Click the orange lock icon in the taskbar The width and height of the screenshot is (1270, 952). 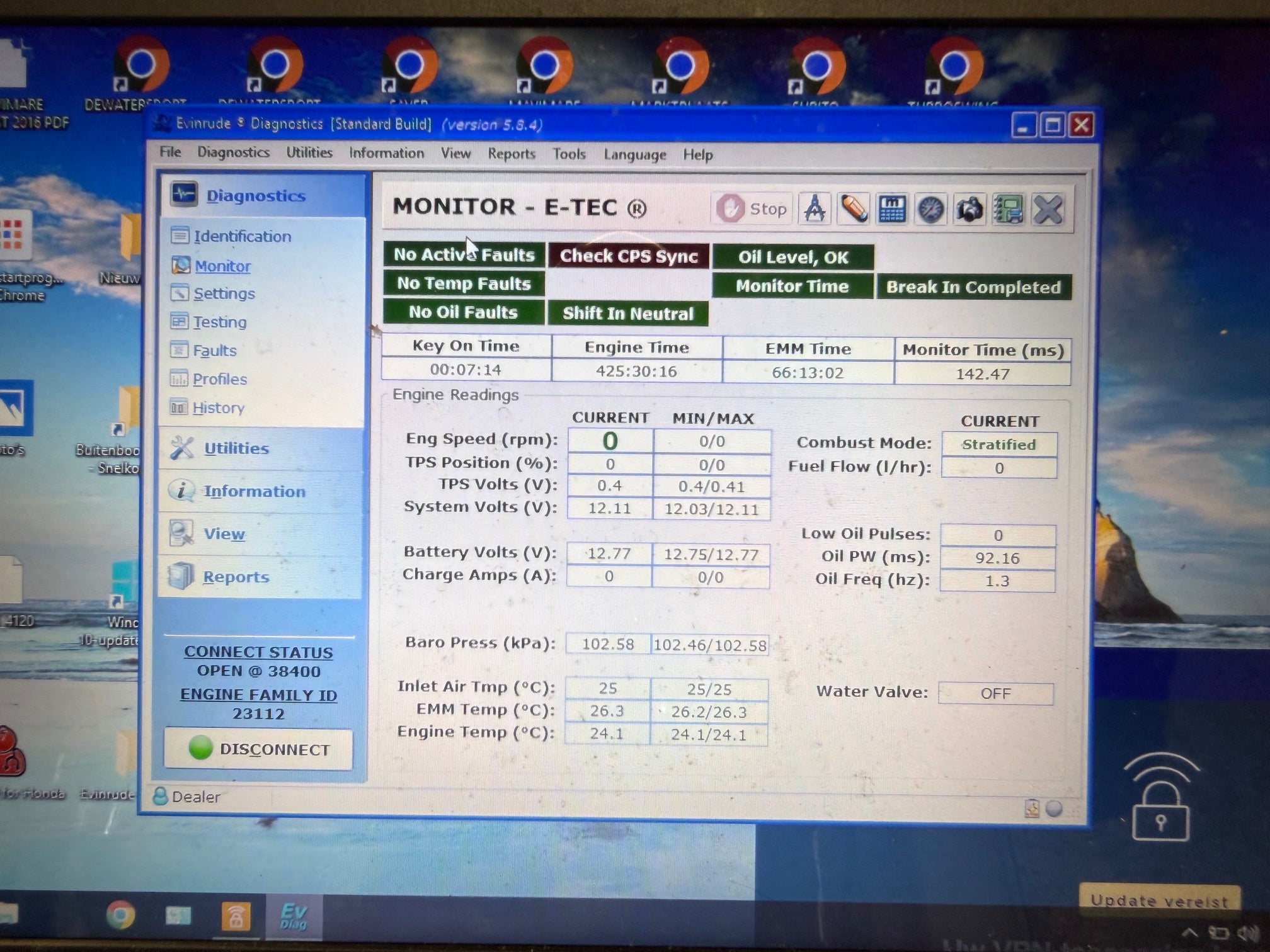pyautogui.click(x=236, y=916)
